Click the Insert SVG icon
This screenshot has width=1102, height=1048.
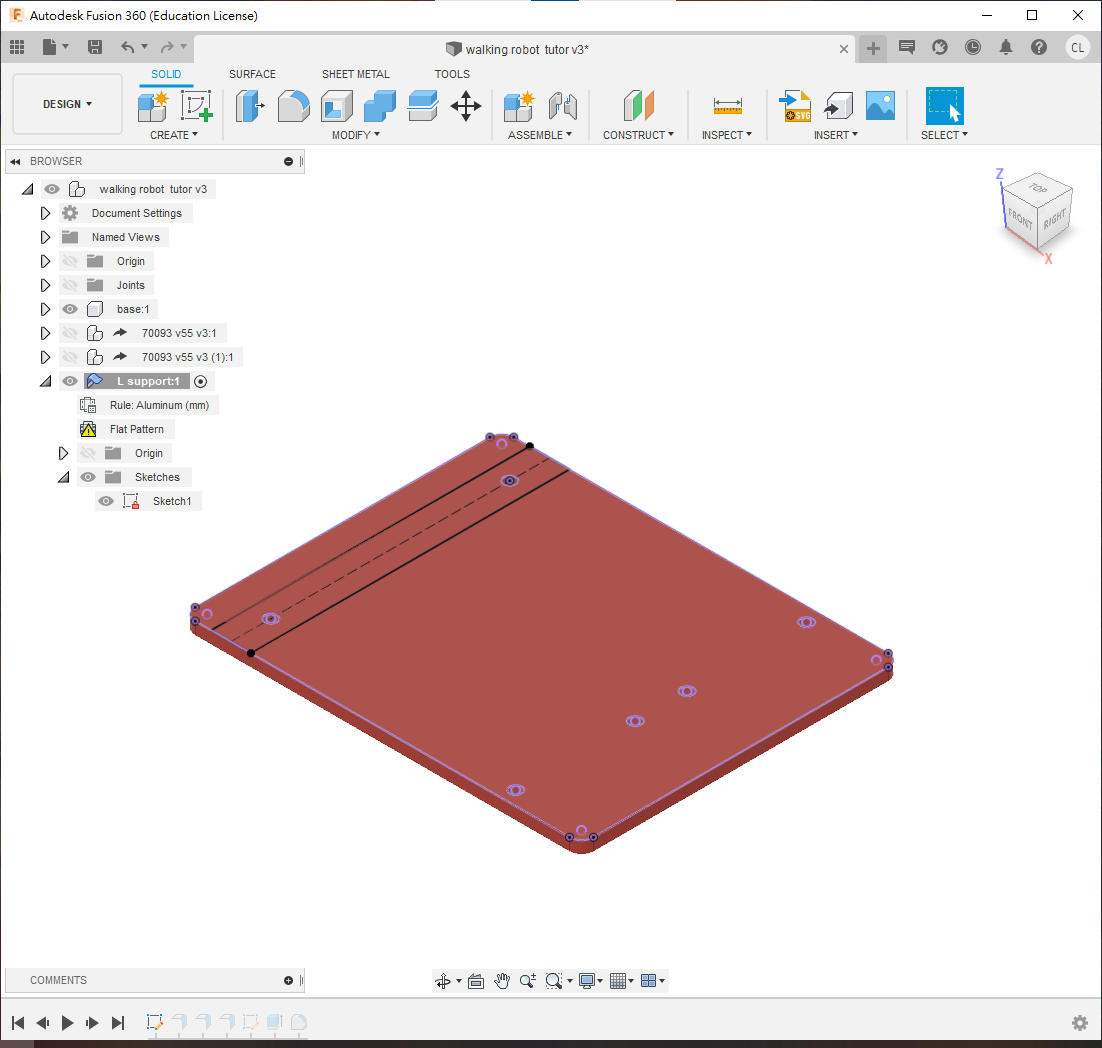click(x=796, y=105)
